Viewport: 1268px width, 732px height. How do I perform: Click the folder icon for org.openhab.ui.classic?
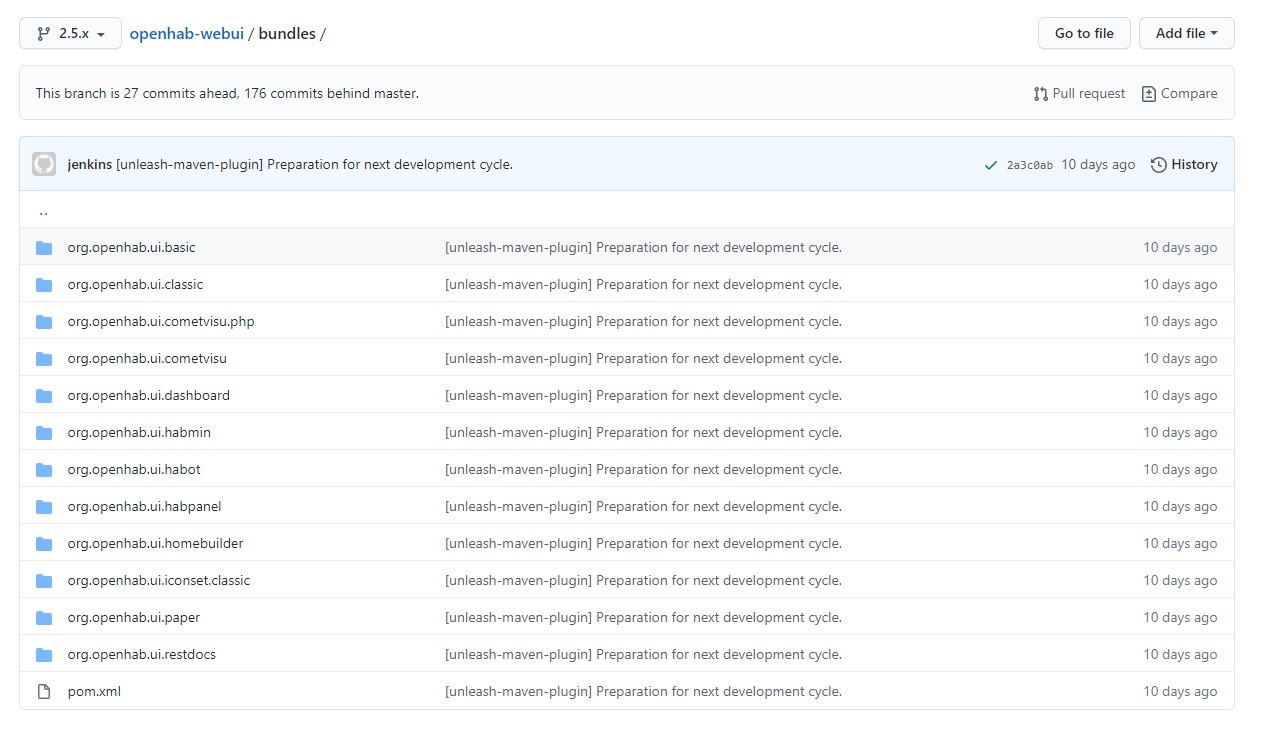point(44,284)
